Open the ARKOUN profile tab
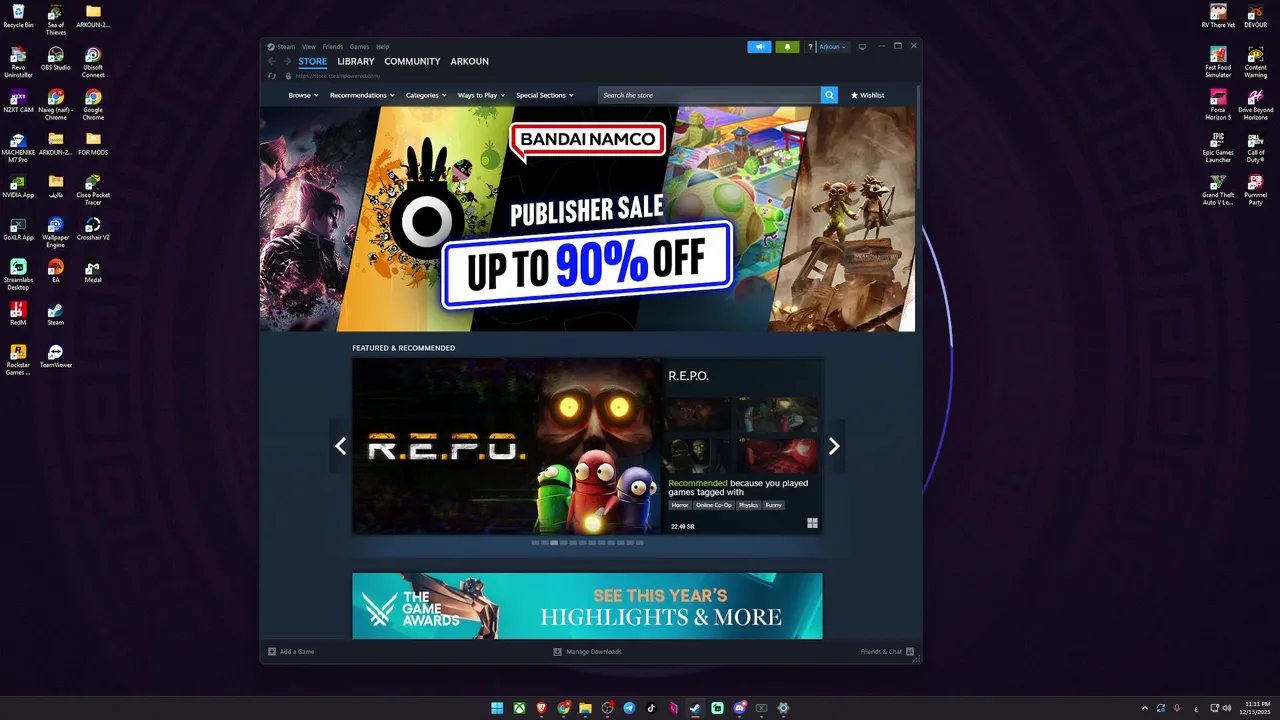Screen dimensions: 1280x720 pos(470,61)
